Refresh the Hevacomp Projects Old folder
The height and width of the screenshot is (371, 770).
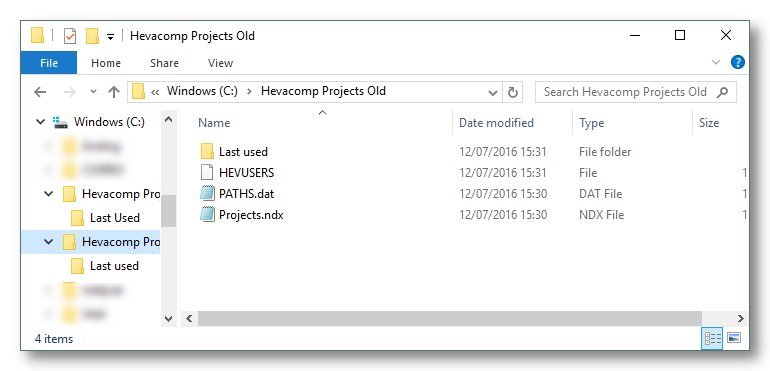click(513, 92)
